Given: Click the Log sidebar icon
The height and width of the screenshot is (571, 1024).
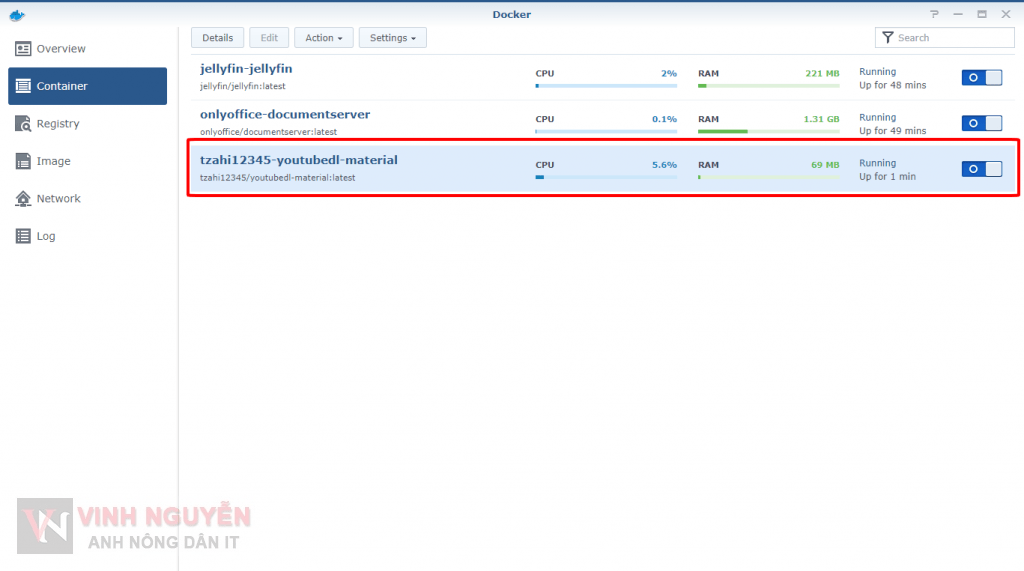Looking at the screenshot, I should [23, 237].
